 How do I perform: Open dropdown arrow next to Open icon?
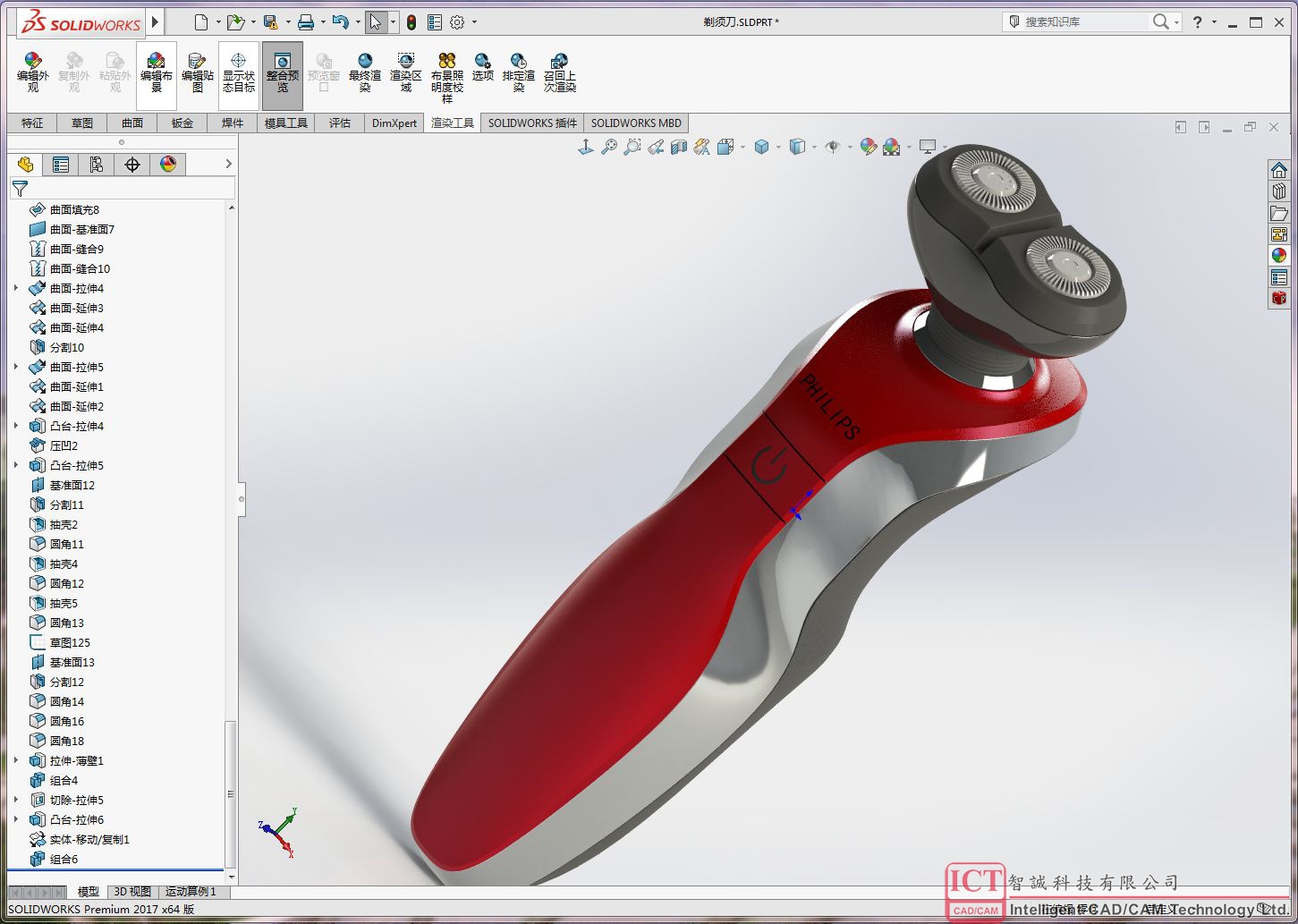pos(253,22)
